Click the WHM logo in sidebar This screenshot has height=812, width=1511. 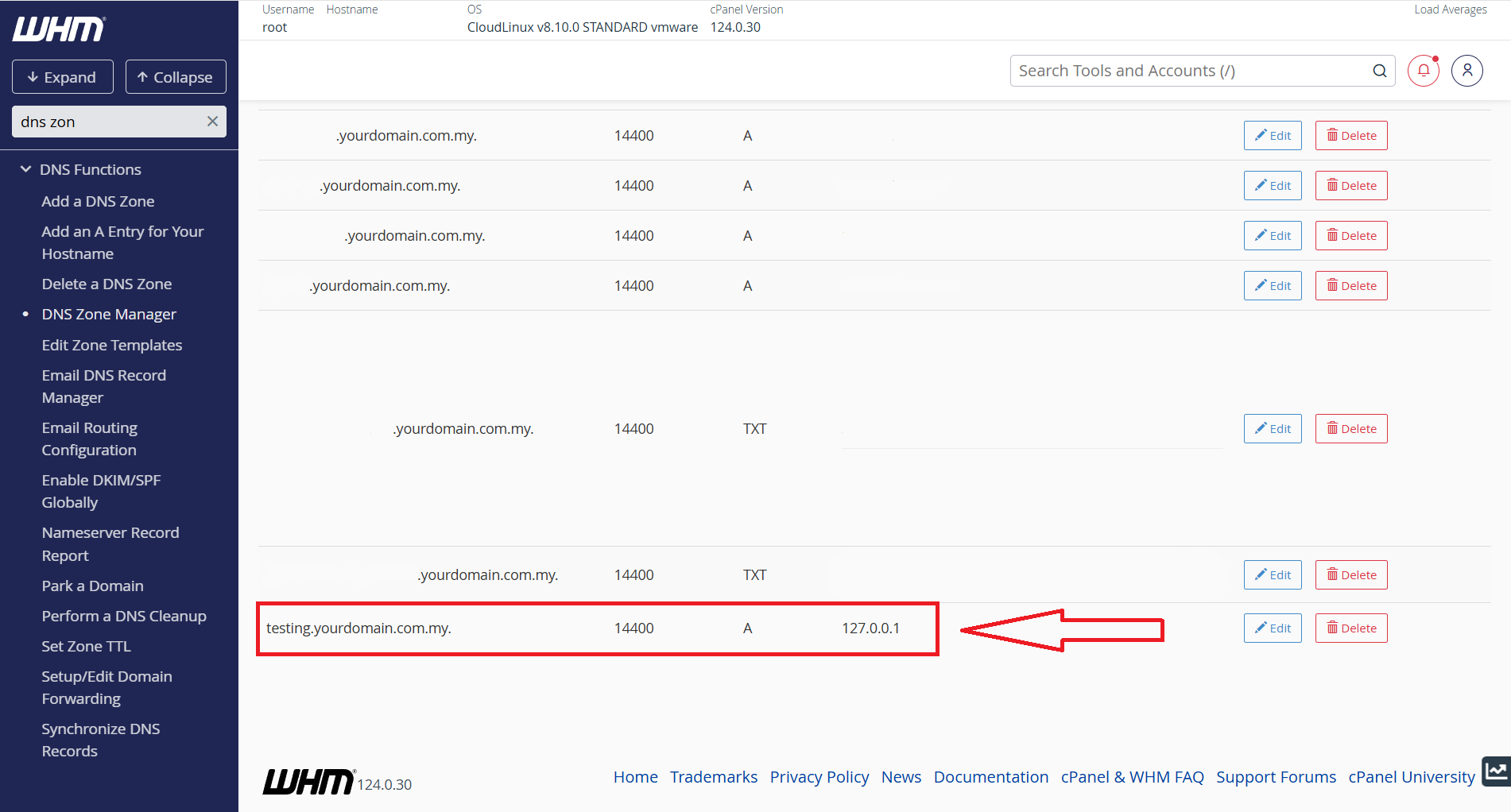pyautogui.click(x=59, y=29)
